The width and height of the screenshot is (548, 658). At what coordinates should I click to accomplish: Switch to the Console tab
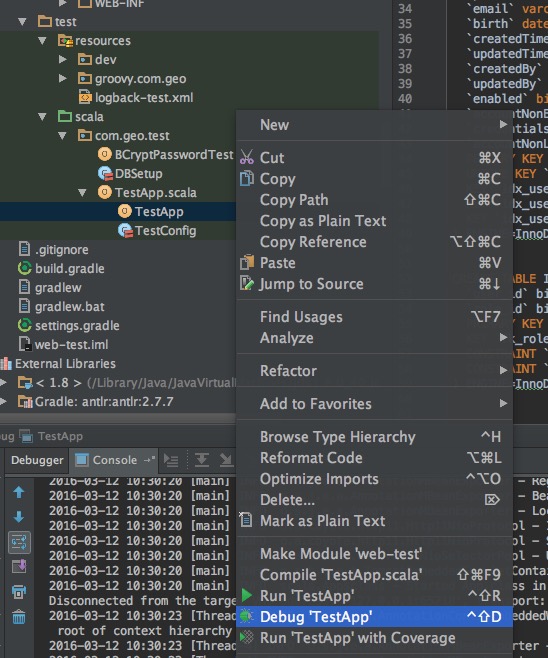pos(115,460)
